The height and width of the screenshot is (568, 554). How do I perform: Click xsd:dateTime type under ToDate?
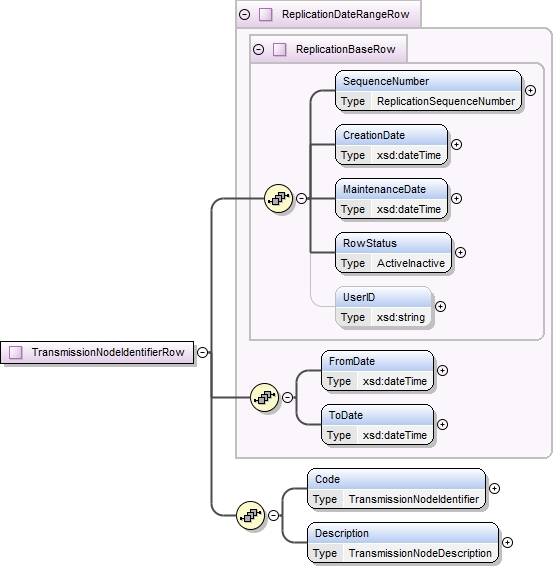[395, 435]
